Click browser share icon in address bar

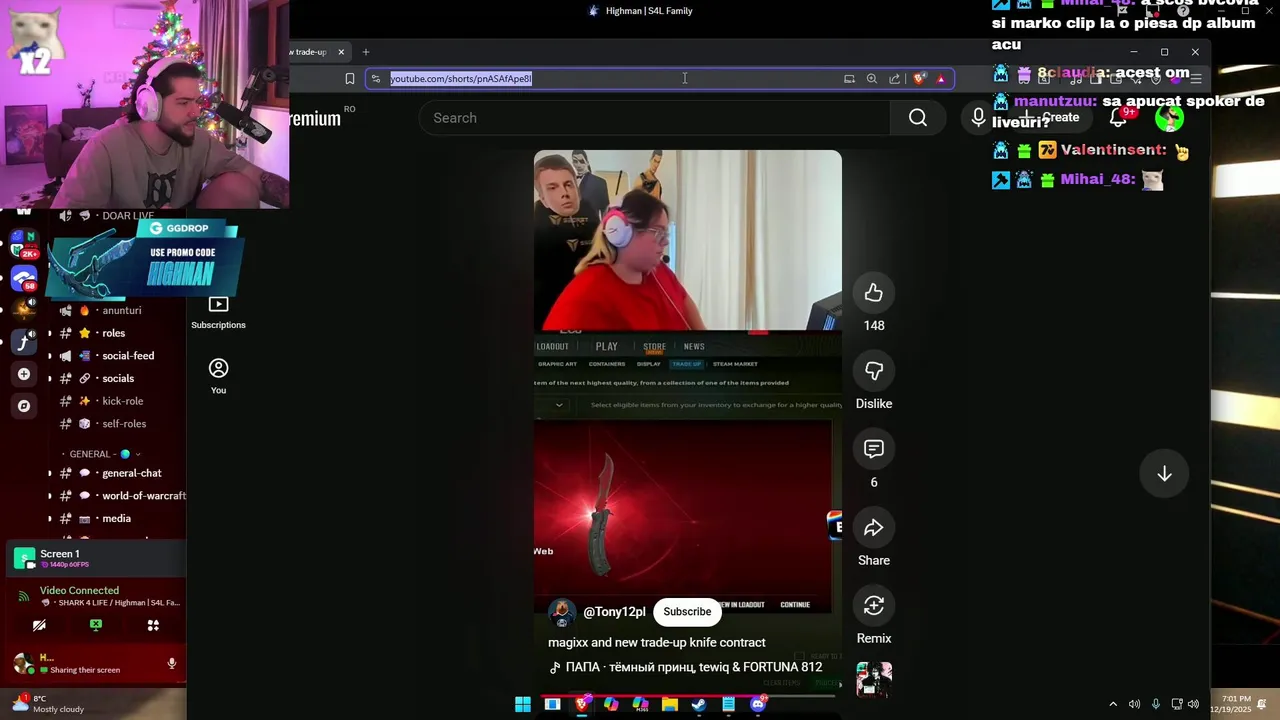click(x=894, y=79)
